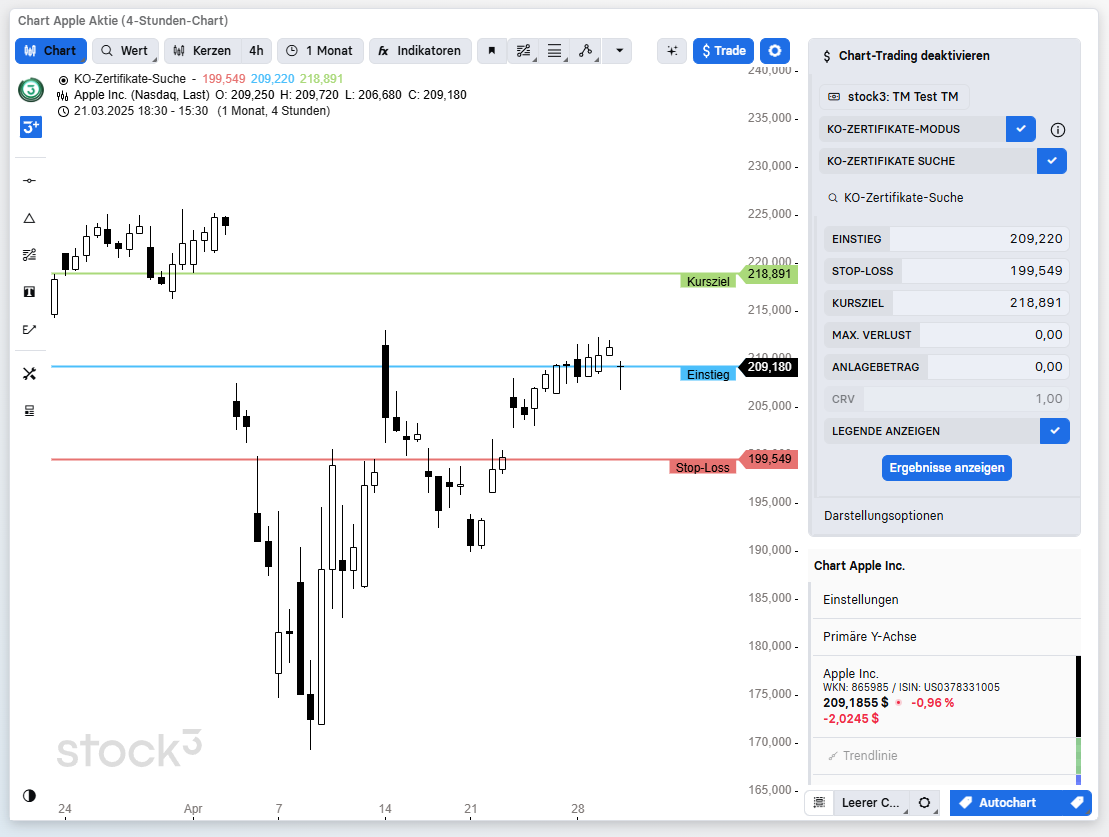This screenshot has height=837, width=1109.
Task: Click the blue Einstieg line label
Action: click(x=708, y=374)
